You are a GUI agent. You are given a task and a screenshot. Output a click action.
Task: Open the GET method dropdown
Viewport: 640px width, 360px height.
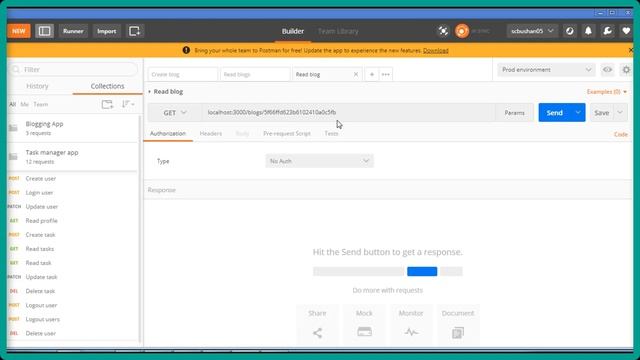[175, 113]
